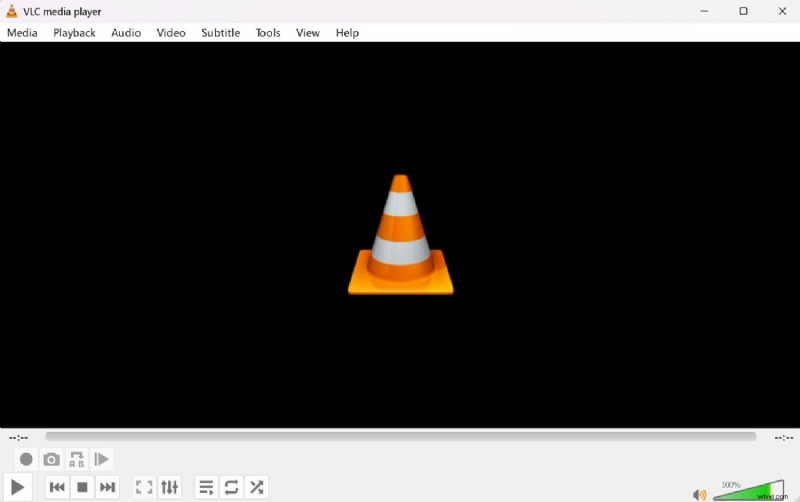
Task: Click the Play button
Action: pos(17,487)
